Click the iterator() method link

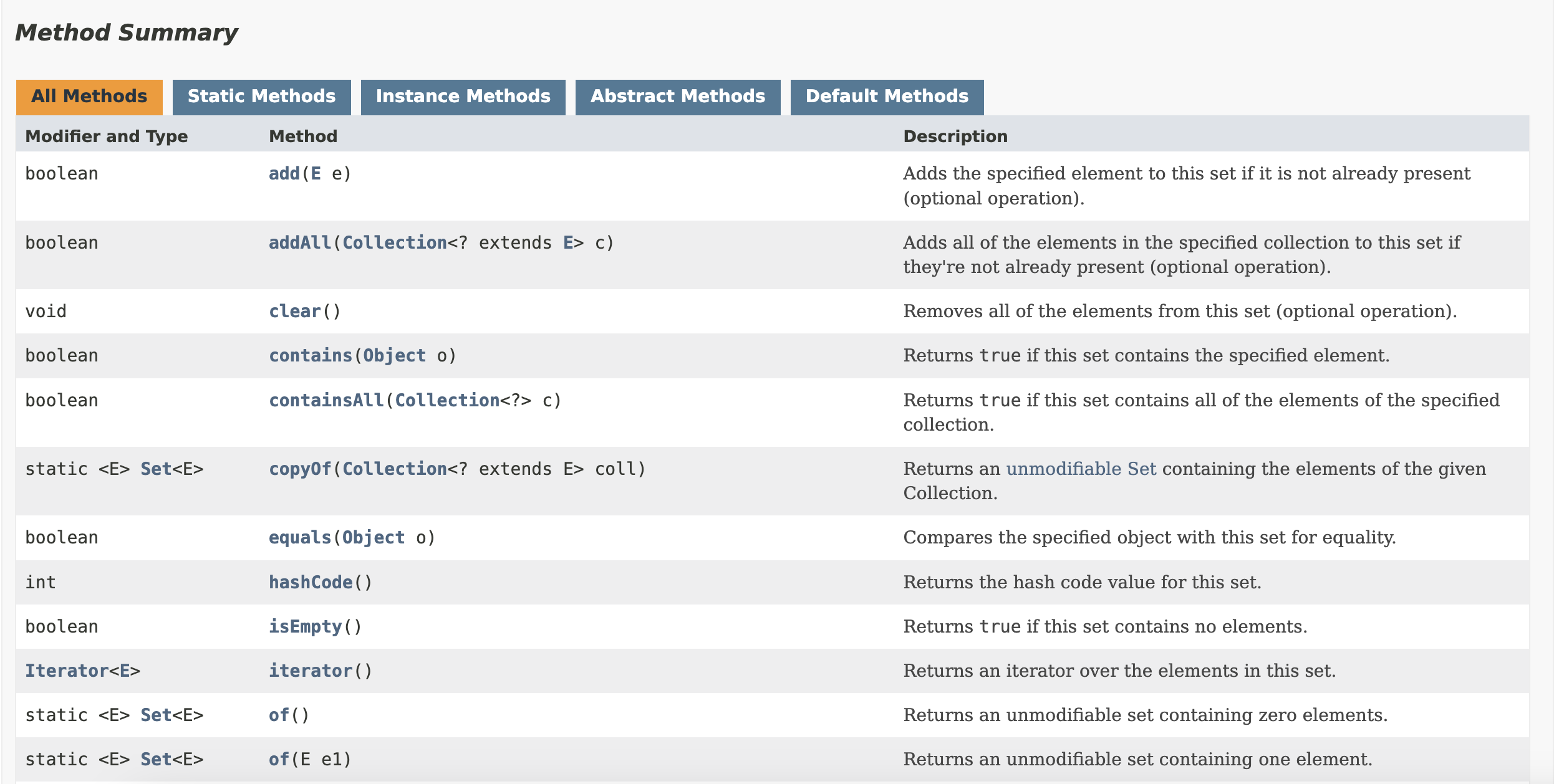click(310, 671)
